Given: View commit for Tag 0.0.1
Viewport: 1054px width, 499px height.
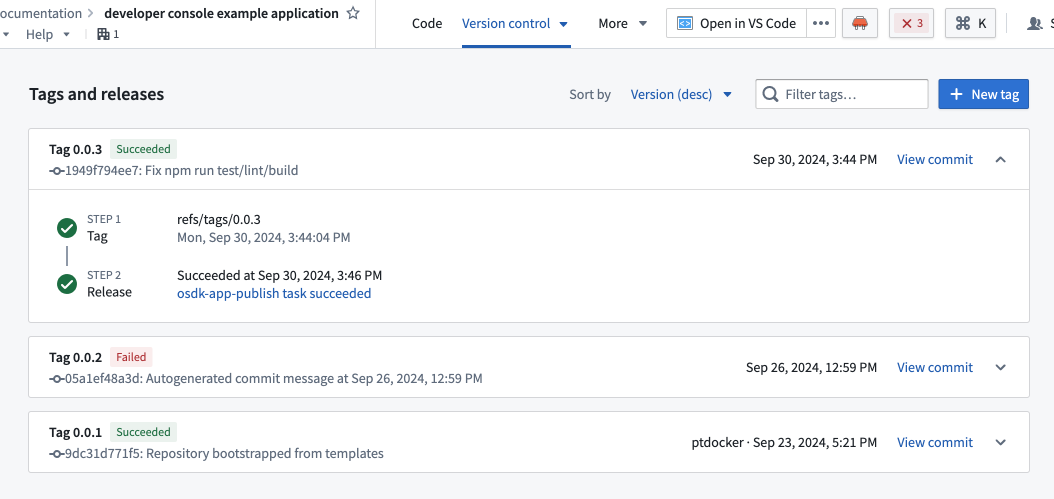Looking at the screenshot, I should [934, 443].
